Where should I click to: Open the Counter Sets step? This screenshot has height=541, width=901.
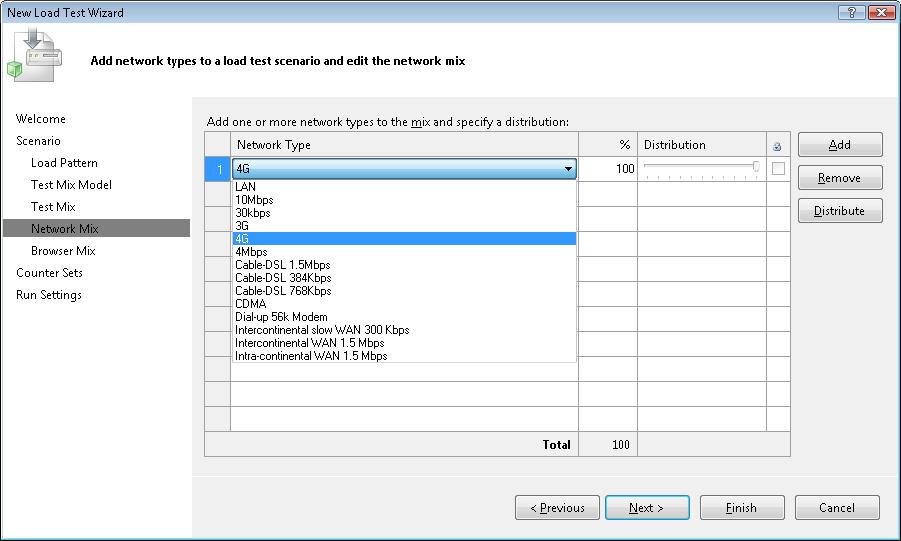pyautogui.click(x=49, y=273)
